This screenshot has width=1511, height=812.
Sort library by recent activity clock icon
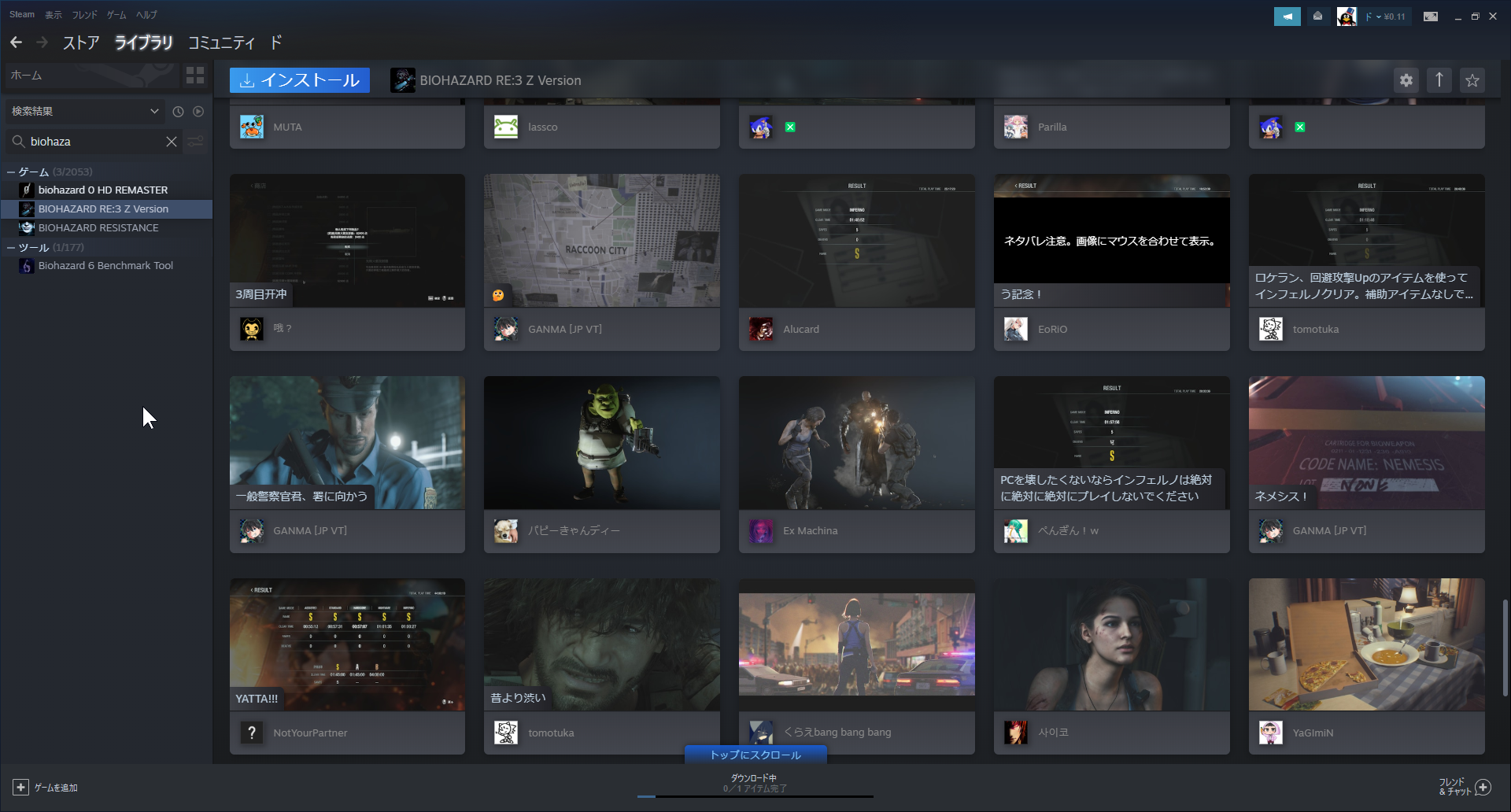point(178,112)
